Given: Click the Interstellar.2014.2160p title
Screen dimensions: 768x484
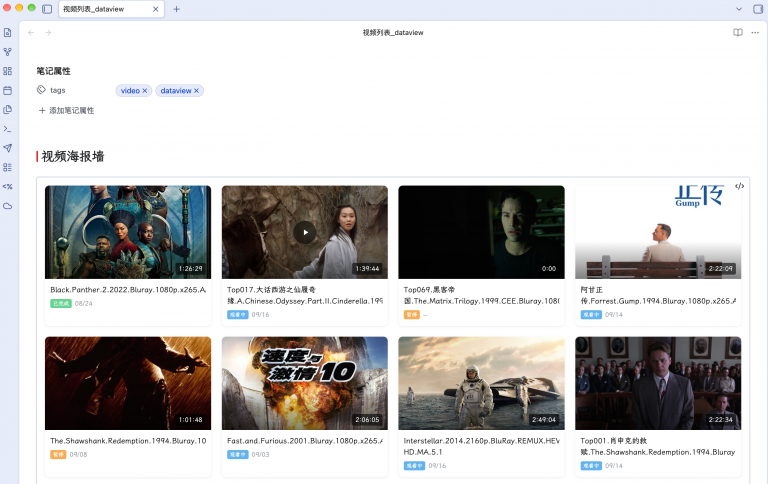Looking at the screenshot, I should tap(481, 446).
